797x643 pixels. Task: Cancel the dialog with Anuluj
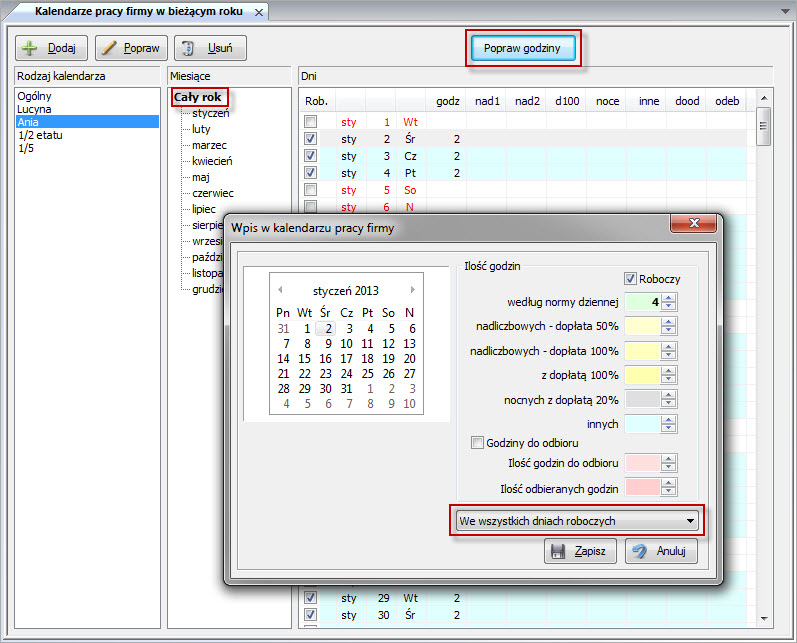tap(661, 551)
